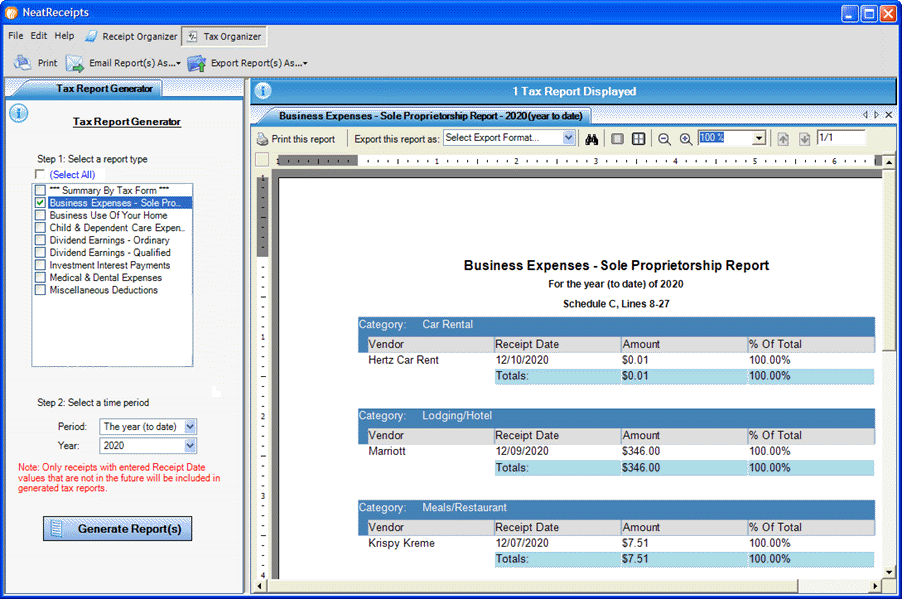
Task: Enable Dividend Earnings - Ordinary report
Action: point(40,240)
